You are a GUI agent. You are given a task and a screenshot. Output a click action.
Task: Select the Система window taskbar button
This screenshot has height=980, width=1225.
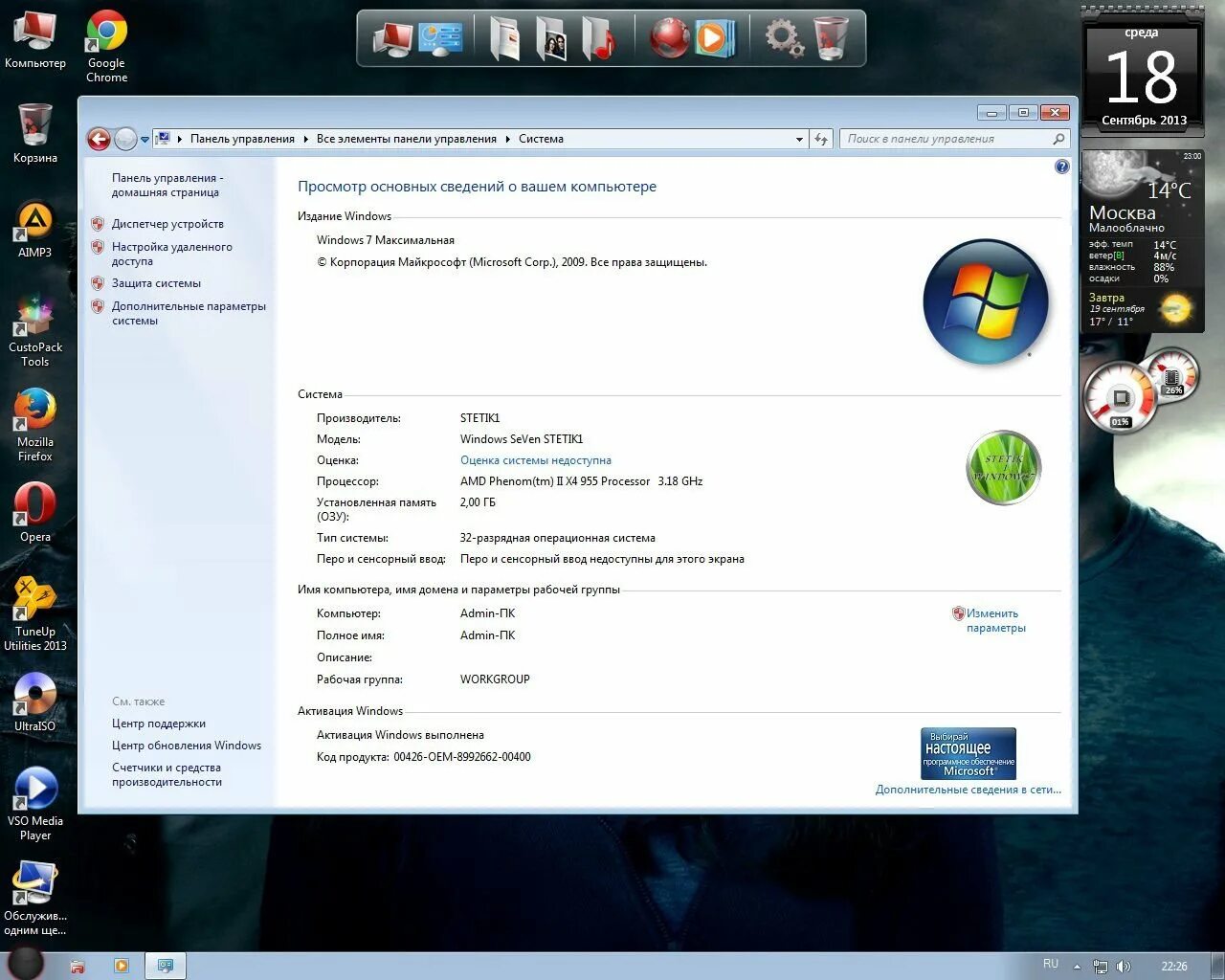point(166,966)
